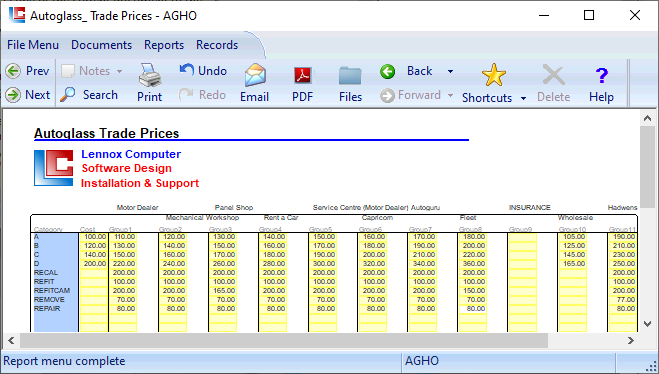Viewport: 659px width, 374px height.
Task: Open the Email envelope icon
Action: (255, 75)
